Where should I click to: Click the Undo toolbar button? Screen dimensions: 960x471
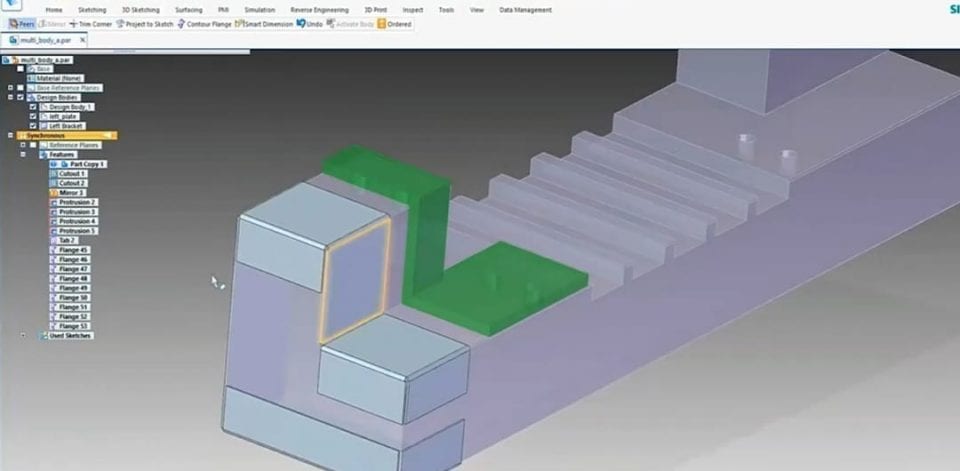click(310, 24)
